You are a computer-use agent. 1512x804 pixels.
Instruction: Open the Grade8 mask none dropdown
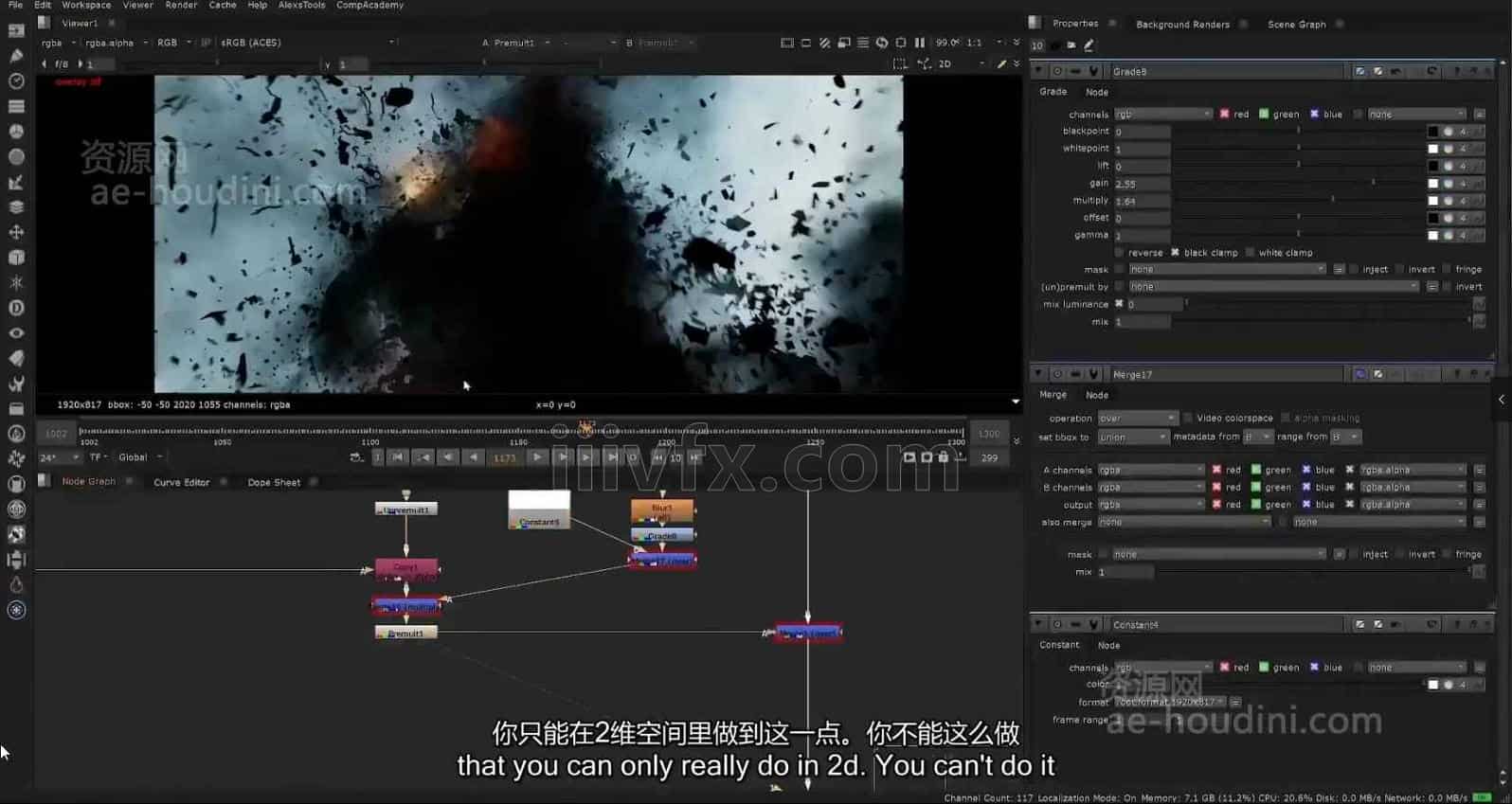pos(1226,270)
